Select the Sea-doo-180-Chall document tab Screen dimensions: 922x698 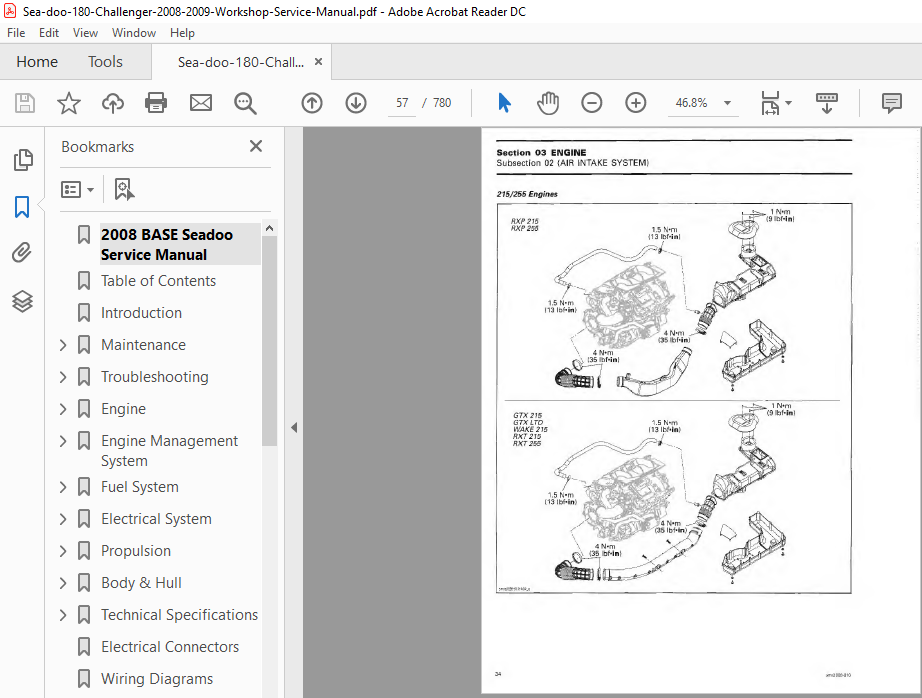coord(241,62)
